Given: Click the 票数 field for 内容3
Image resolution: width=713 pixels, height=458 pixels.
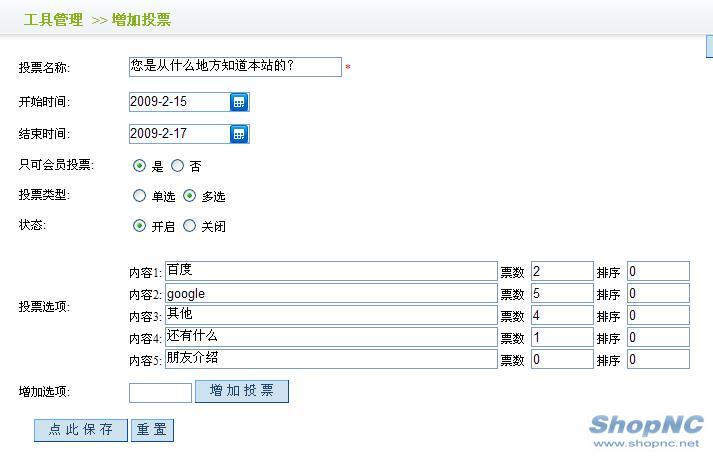Looking at the screenshot, I should [562, 316].
